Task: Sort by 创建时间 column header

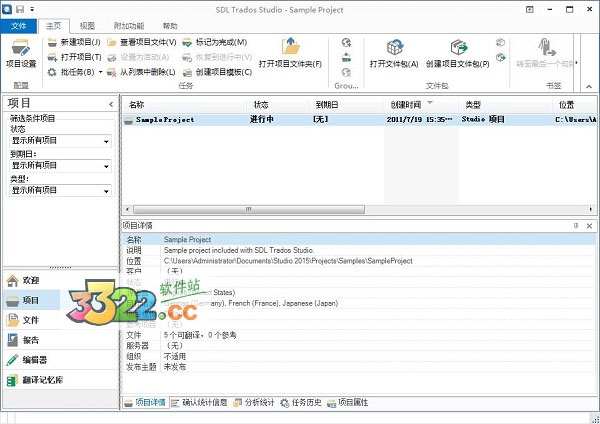Action: point(421,105)
